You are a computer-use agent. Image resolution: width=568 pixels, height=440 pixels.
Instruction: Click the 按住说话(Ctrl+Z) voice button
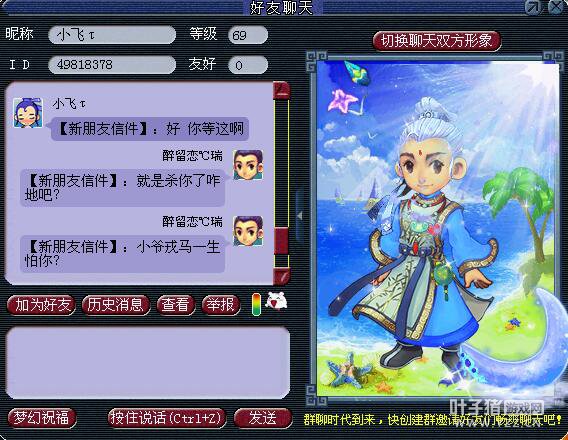167,418
